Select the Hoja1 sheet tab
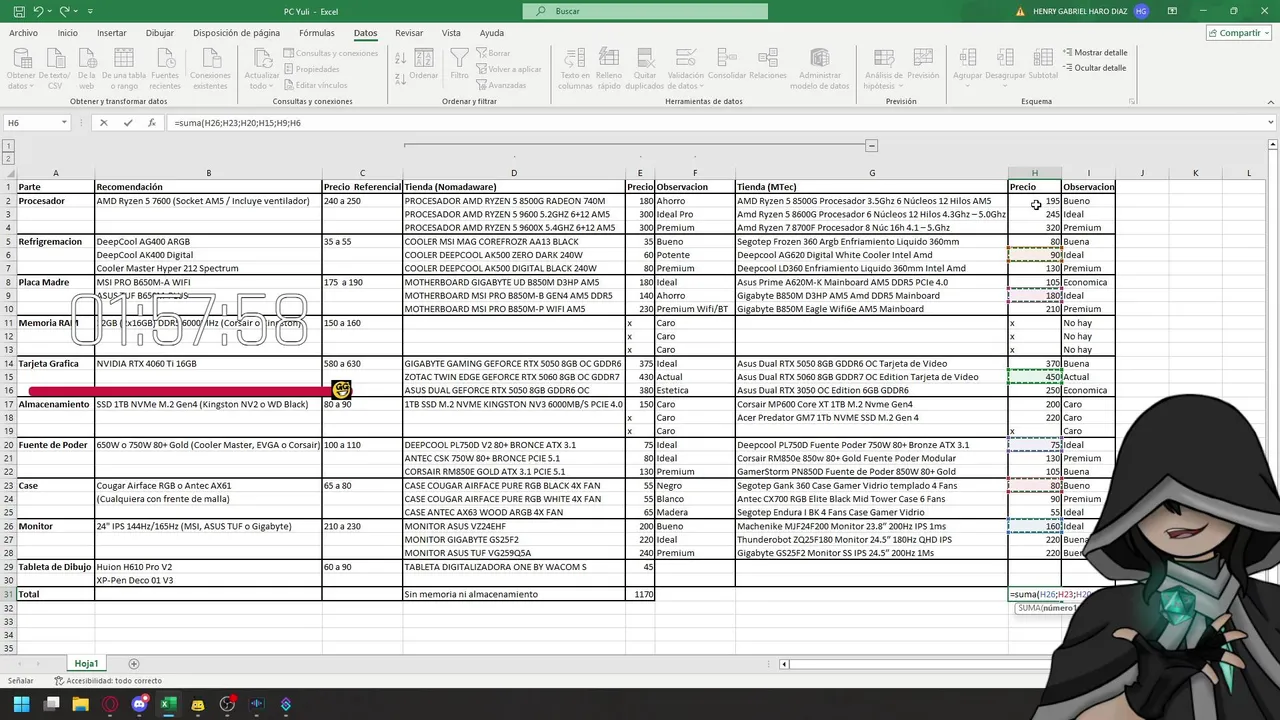This screenshot has height=720, width=1280. pos(86,664)
